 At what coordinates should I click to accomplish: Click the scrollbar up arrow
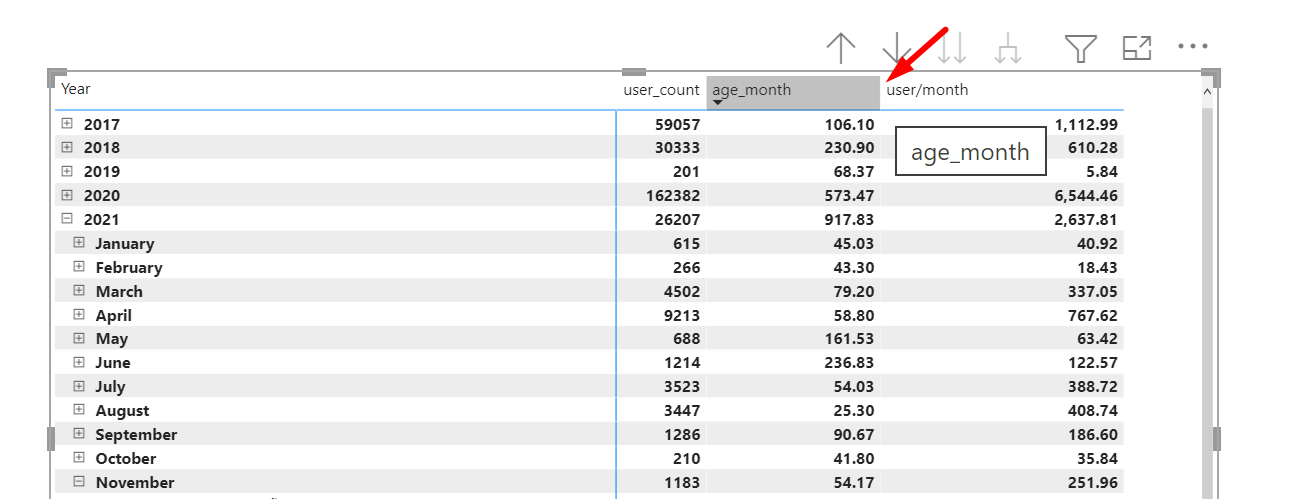pos(1206,91)
